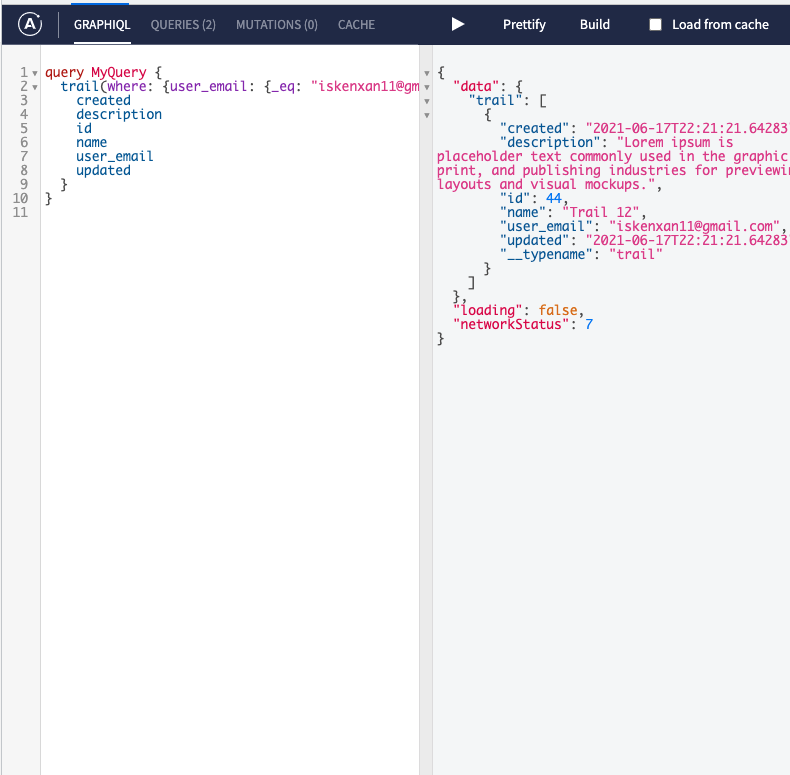The height and width of the screenshot is (775, 790).
Task: Collapse the trail selection fold arrow on line 2
Action: pos(36,87)
